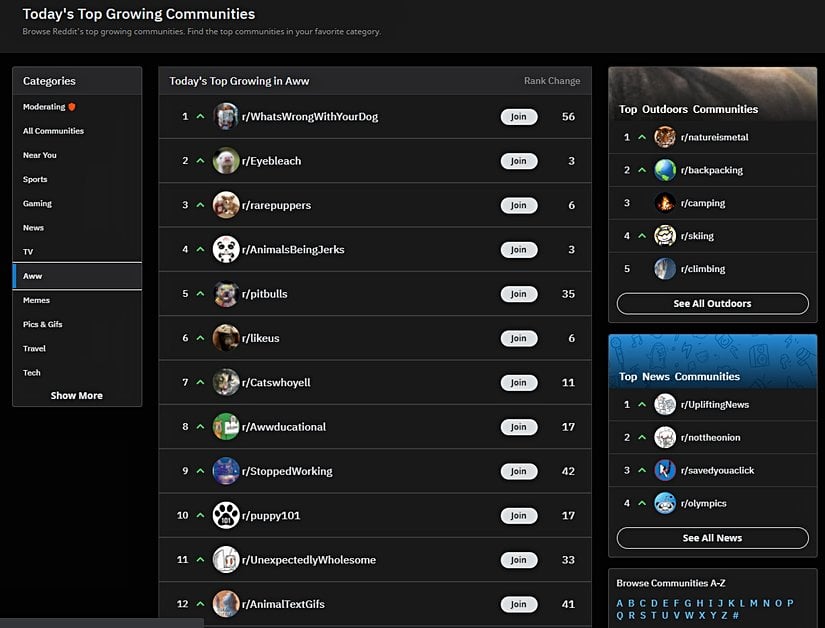Viewport: 825px width, 628px height.
Task: Click the r/Awwducational community icon
Action: [x=226, y=427]
